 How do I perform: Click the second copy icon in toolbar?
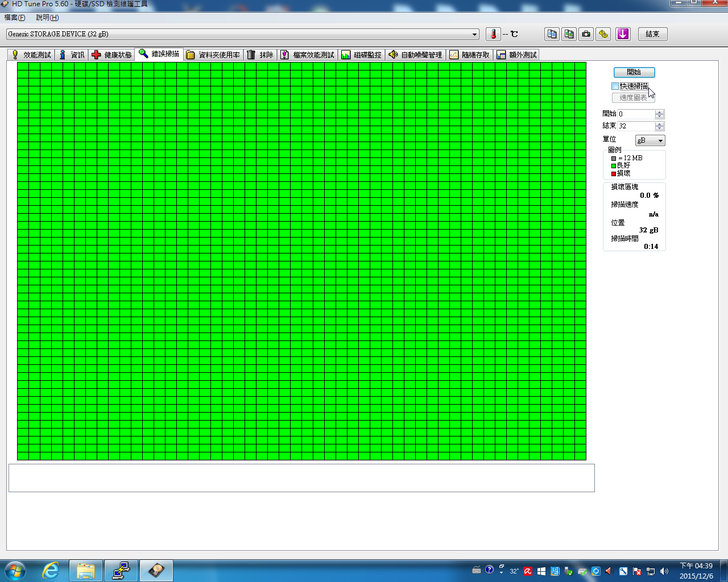(569, 33)
